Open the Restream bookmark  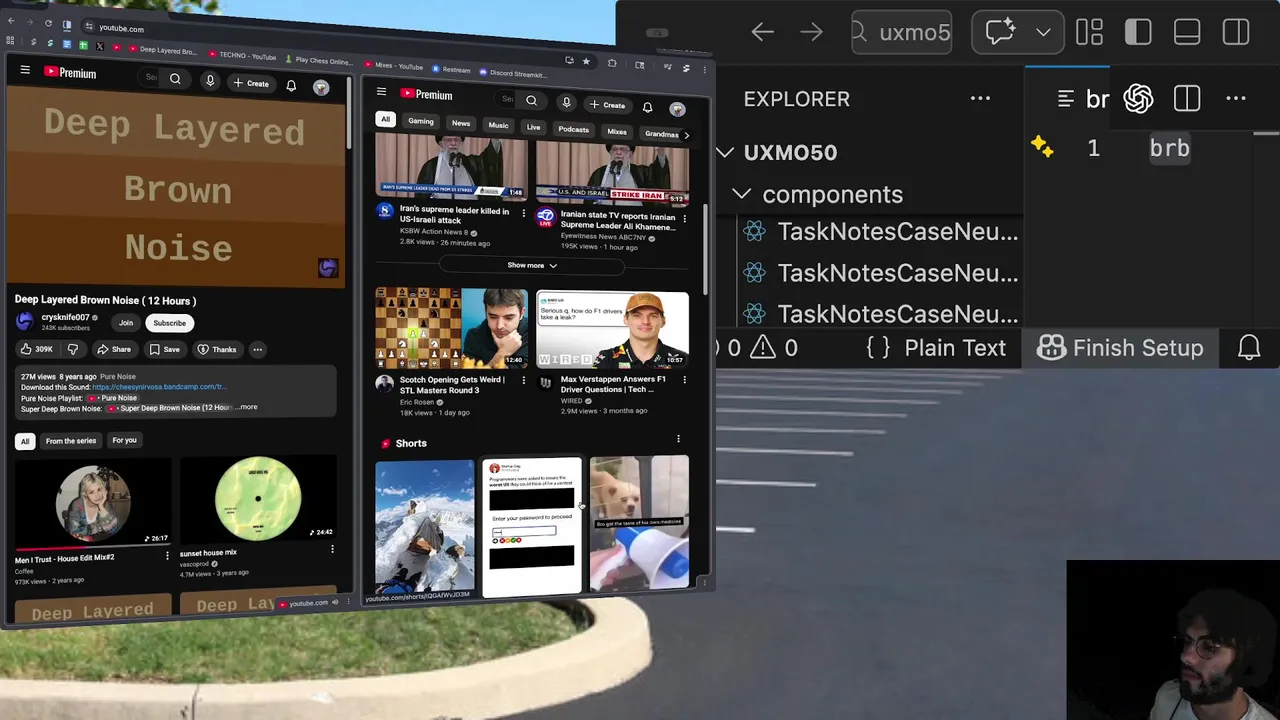tap(451, 70)
